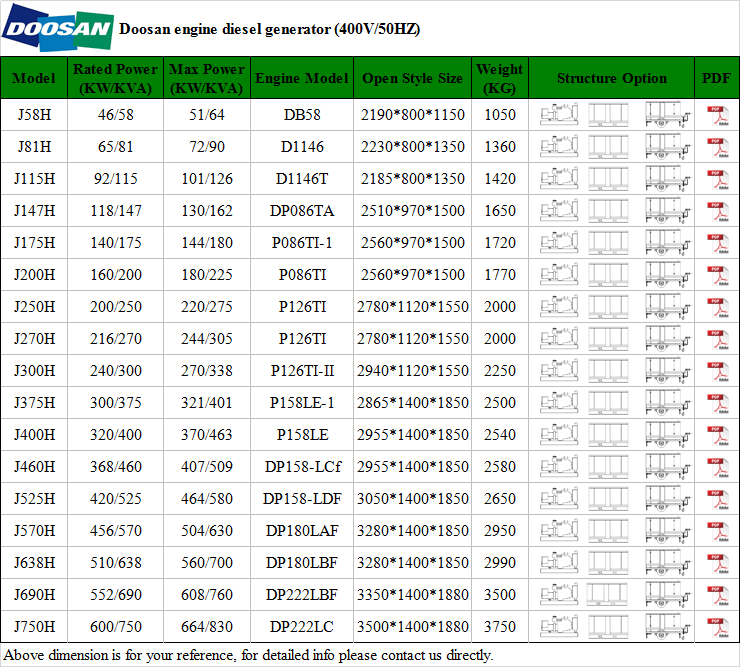Screen dimensions: 742x668
Task: Open the PDF icon in J115H row
Action: (x=718, y=179)
